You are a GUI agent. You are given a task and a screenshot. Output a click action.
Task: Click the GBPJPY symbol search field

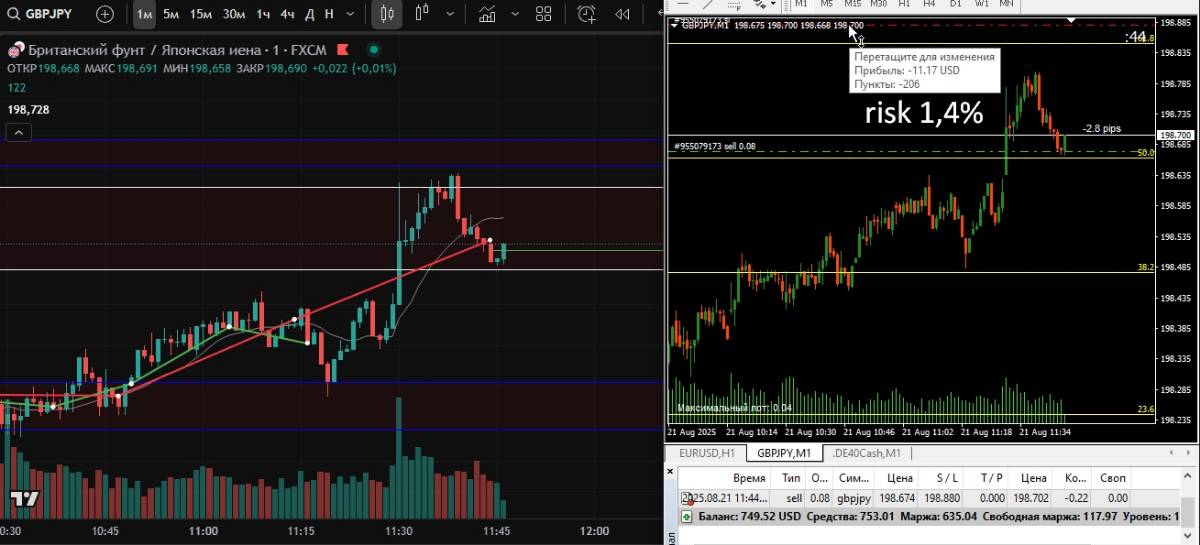coord(40,14)
